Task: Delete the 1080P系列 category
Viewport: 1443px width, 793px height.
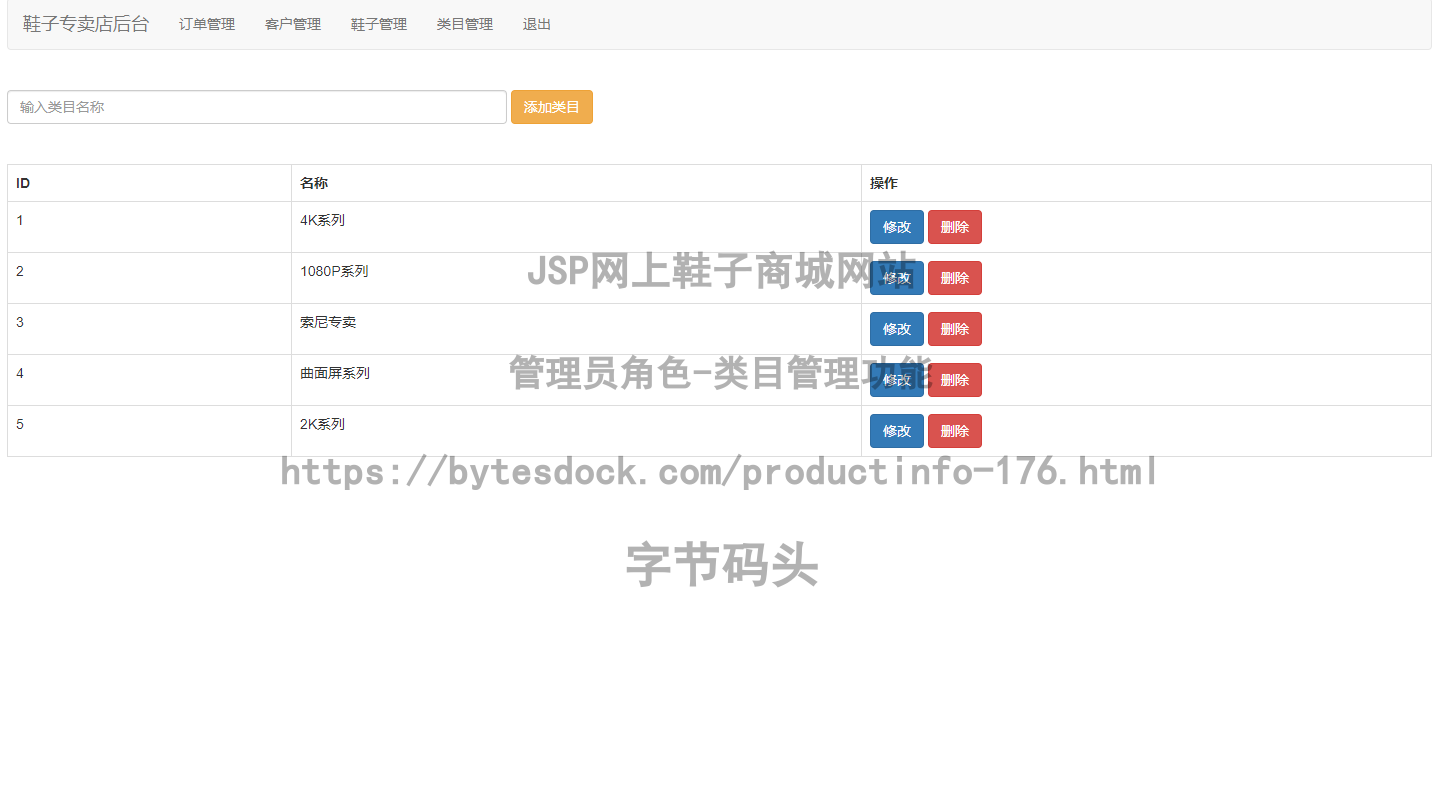Action: pos(955,278)
